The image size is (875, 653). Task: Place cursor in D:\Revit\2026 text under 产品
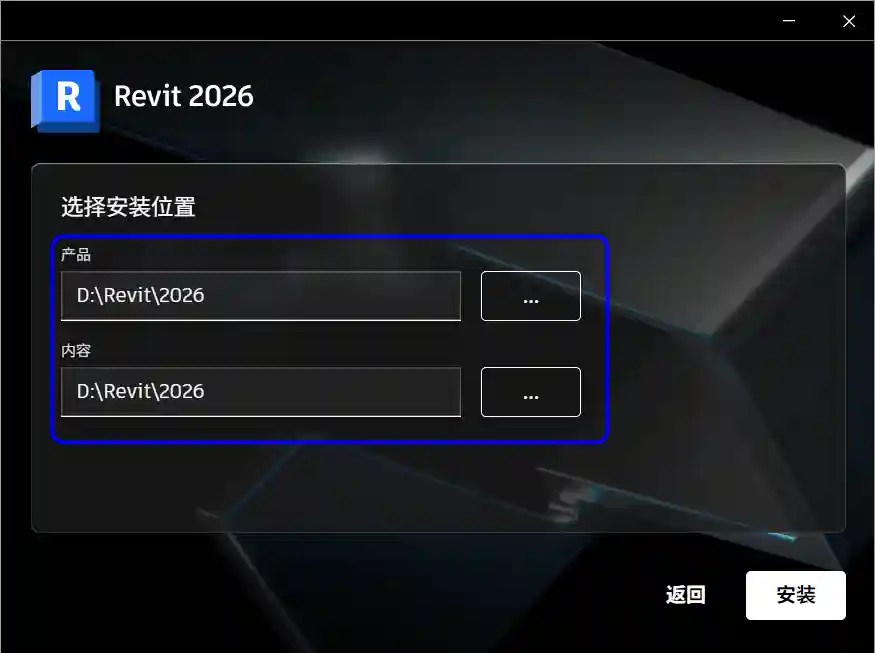point(141,295)
